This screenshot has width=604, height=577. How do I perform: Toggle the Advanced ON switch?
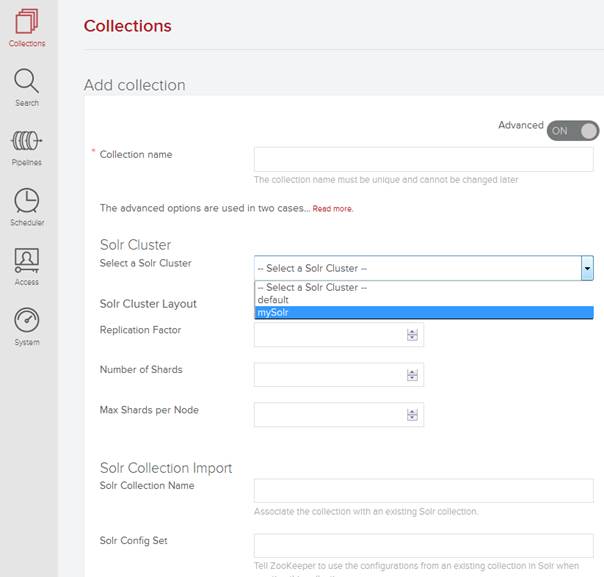572,130
